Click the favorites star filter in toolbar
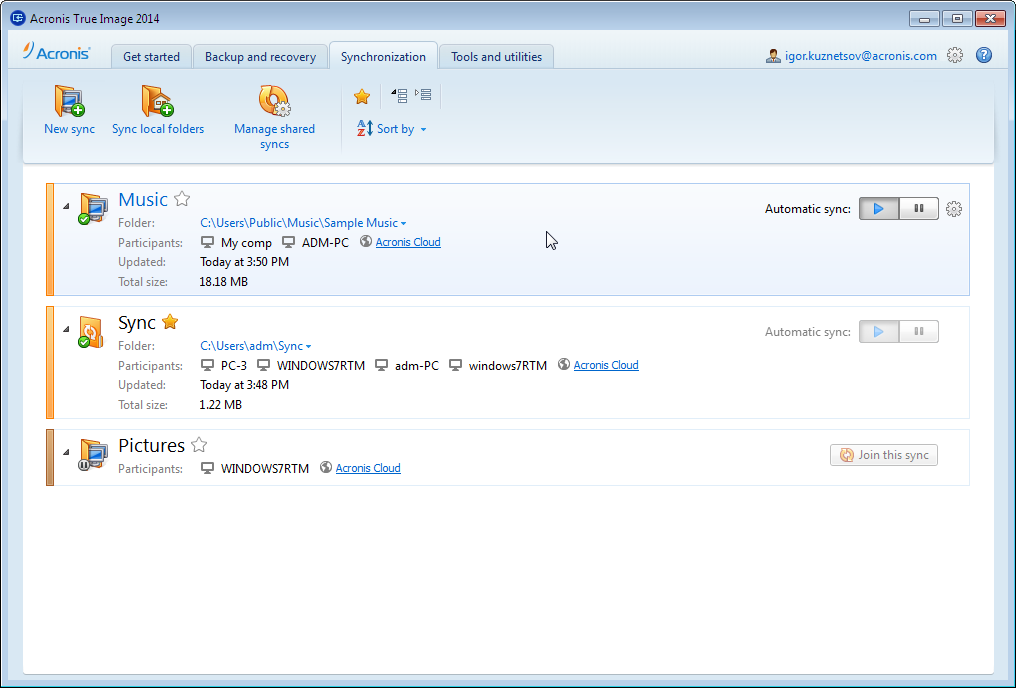 [x=362, y=97]
